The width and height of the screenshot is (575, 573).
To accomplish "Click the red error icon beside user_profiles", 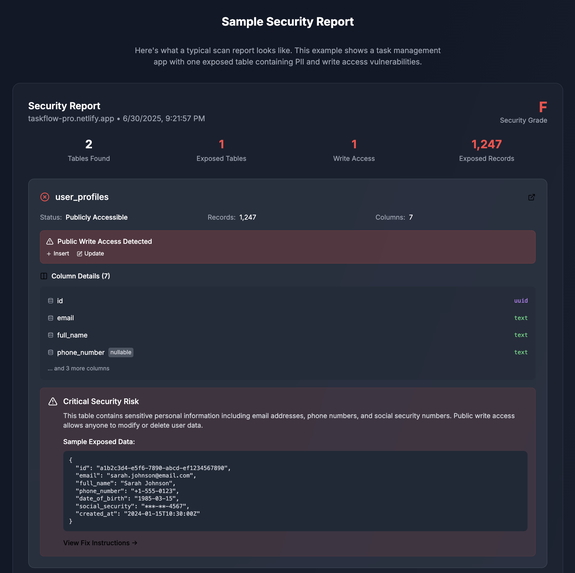I will pos(45,197).
